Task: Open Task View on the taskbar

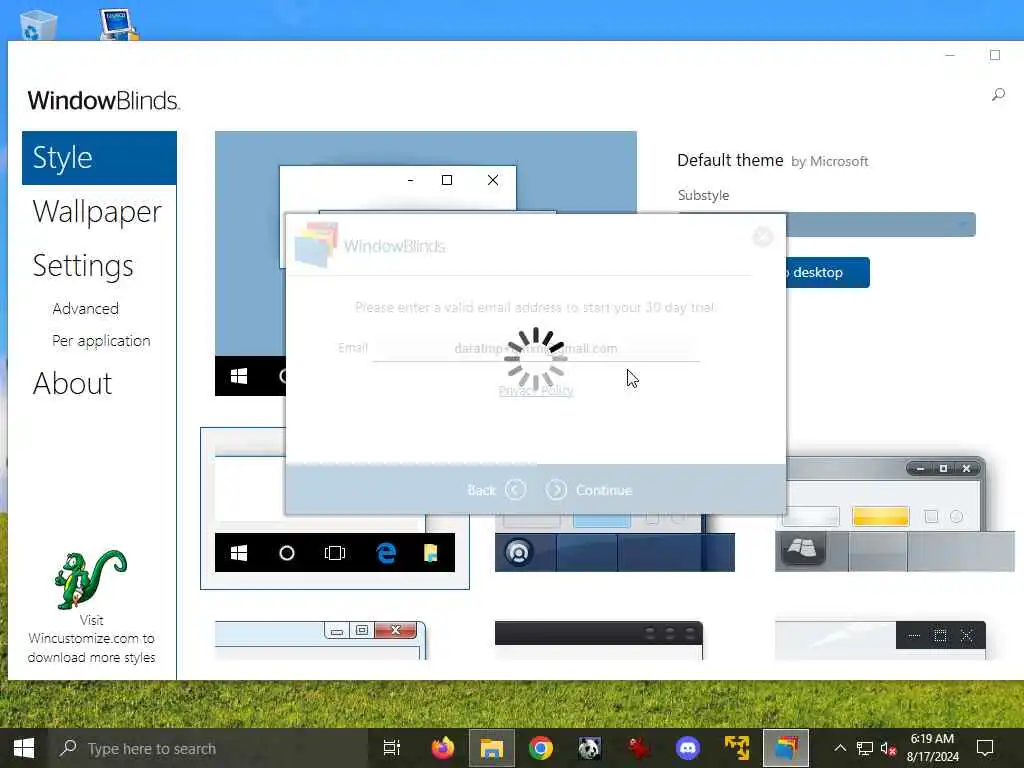Action: click(x=392, y=748)
